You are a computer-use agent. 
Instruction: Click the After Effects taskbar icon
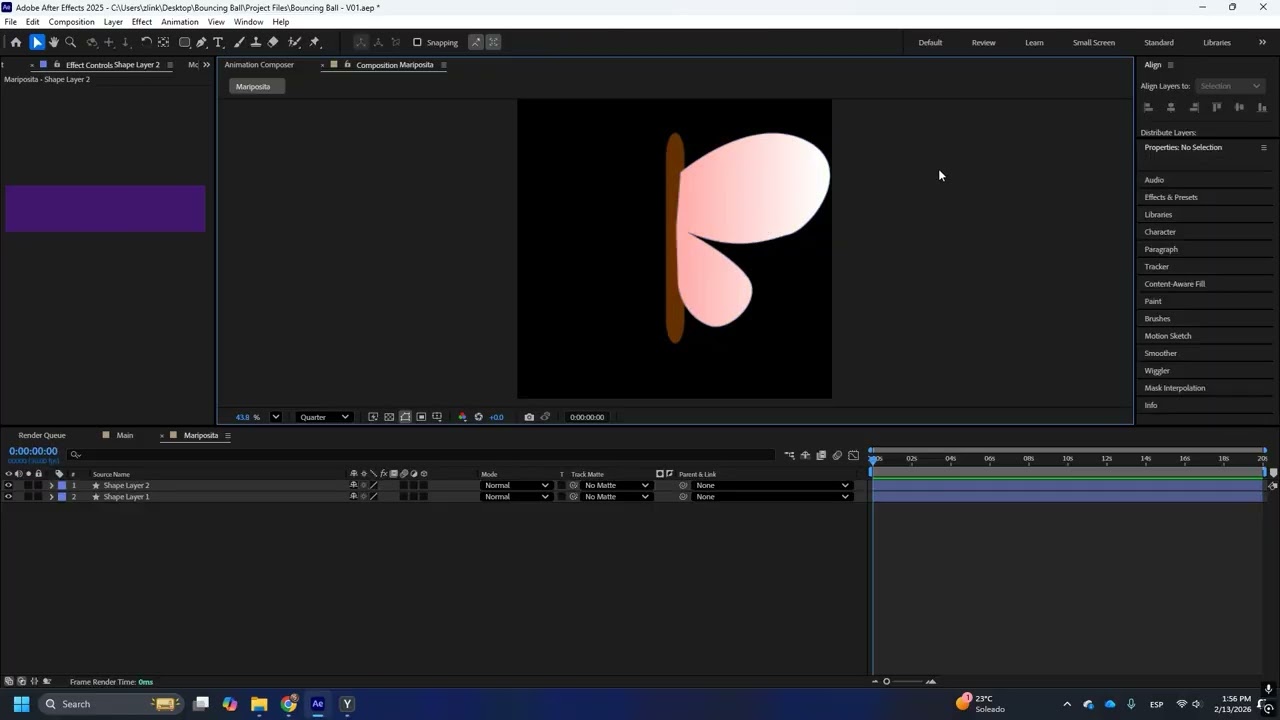[x=318, y=704]
